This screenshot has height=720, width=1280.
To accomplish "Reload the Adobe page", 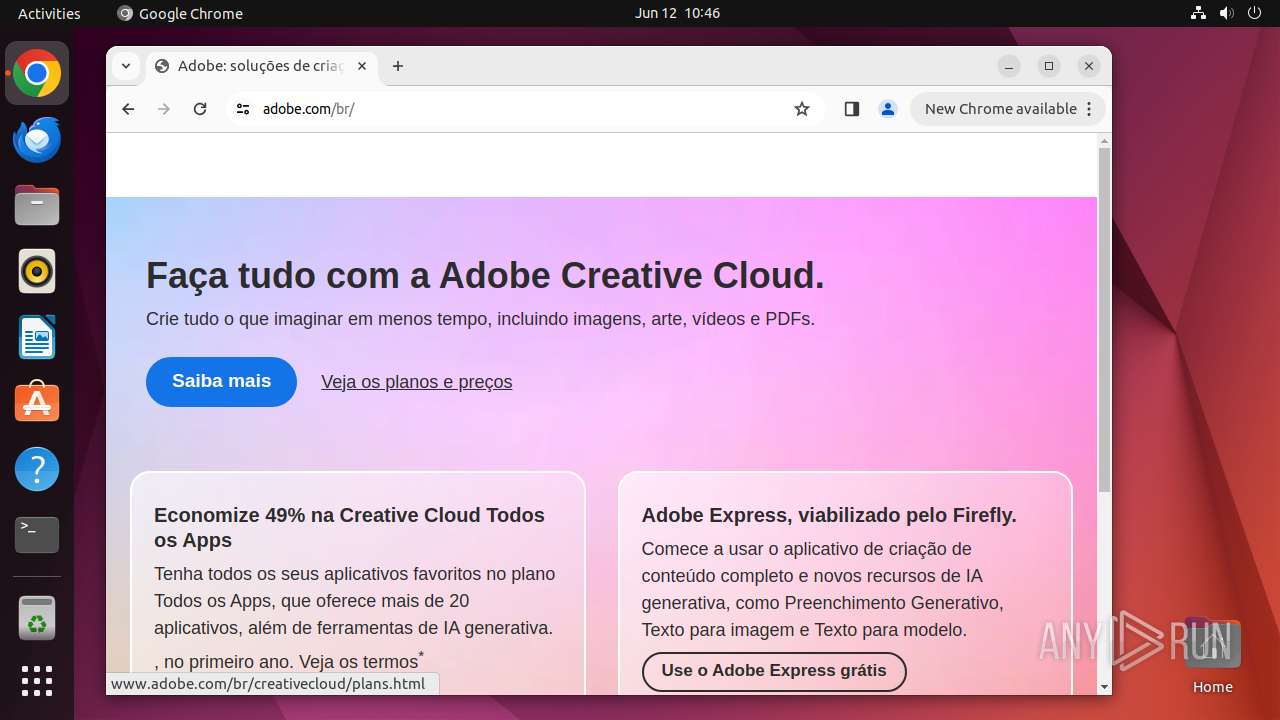I will click(200, 109).
